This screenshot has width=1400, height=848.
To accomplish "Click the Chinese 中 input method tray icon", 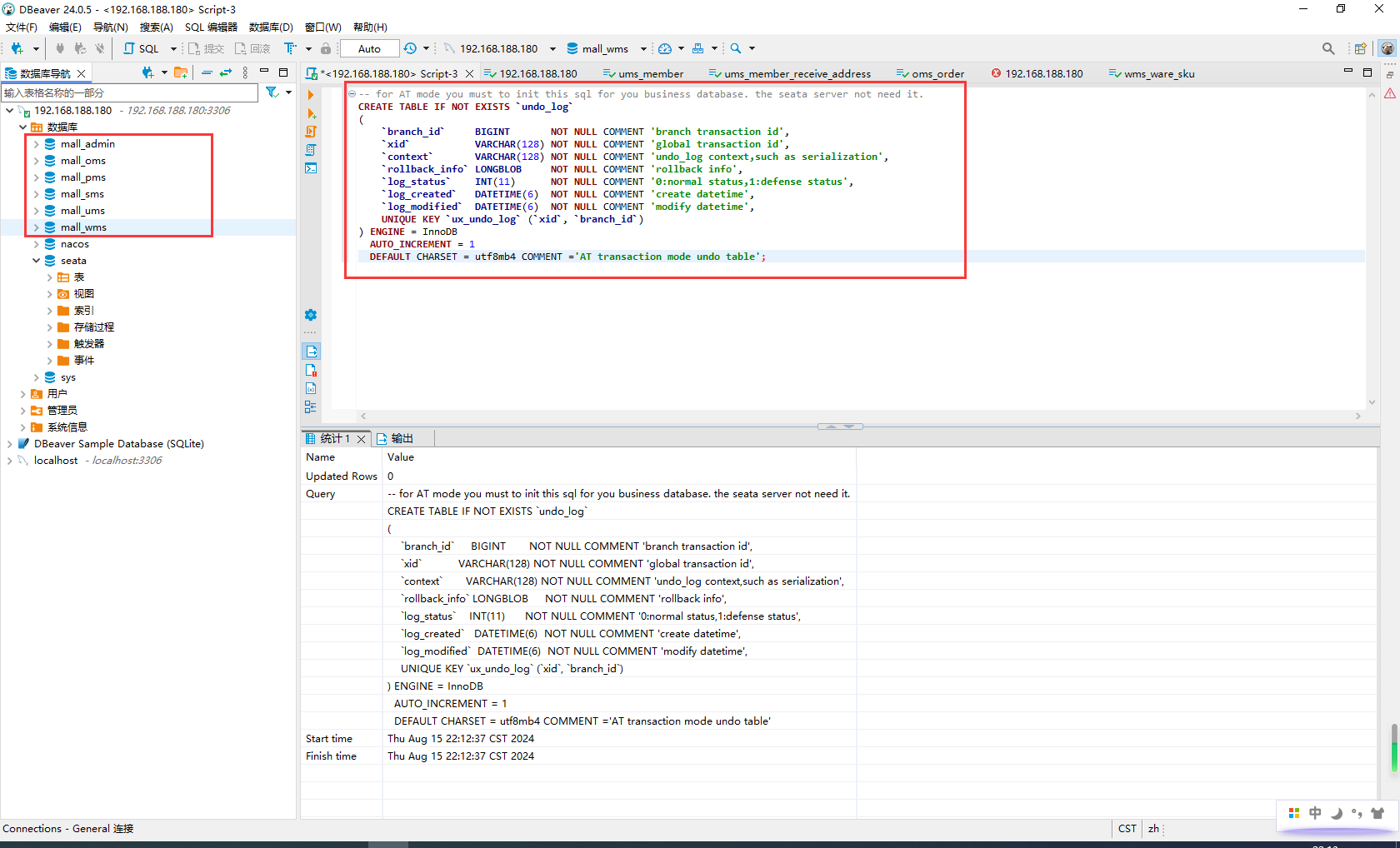I will (x=1315, y=813).
